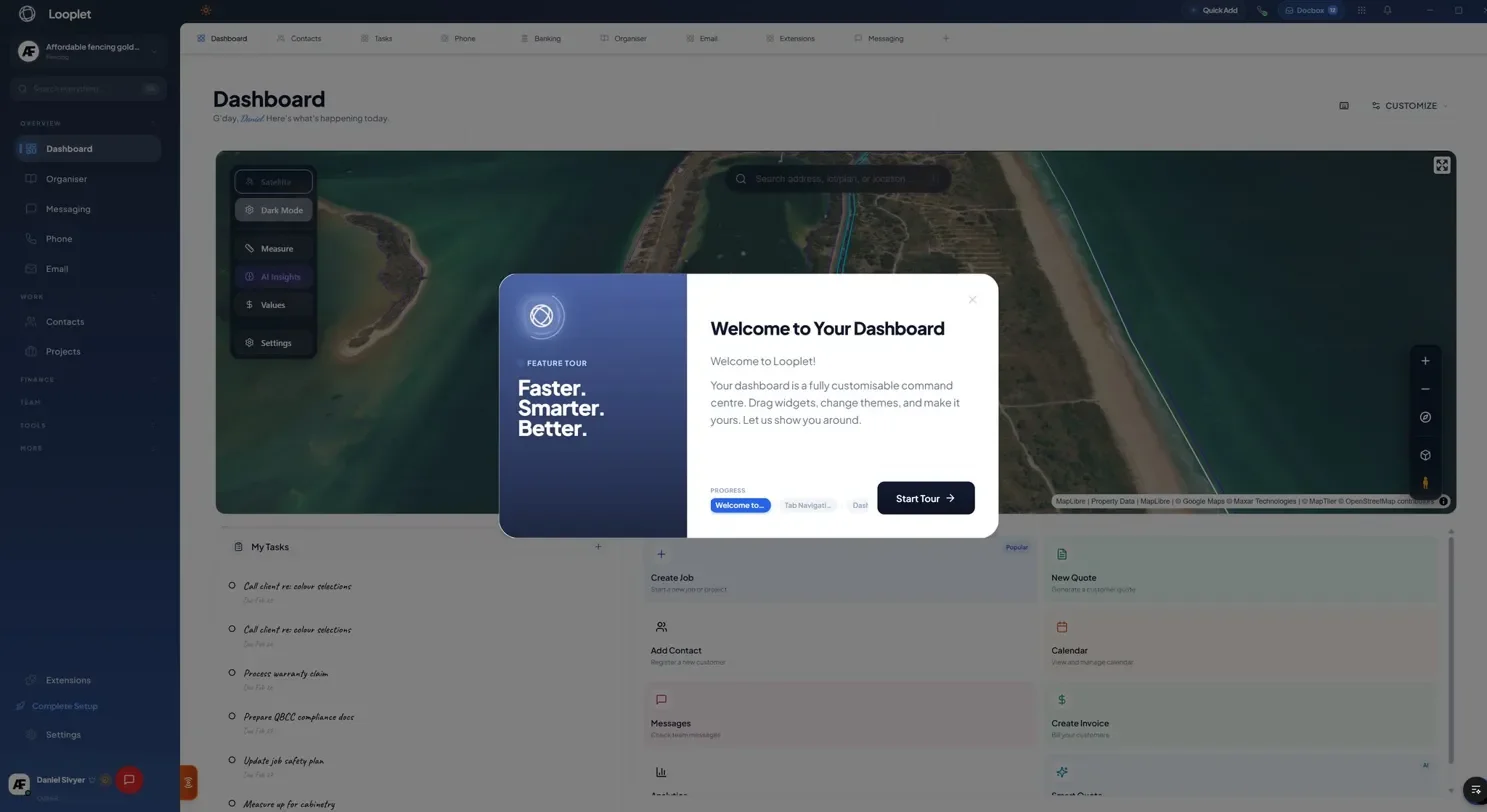Open map Settings in the map panel
Image resolution: width=1487 pixels, height=812 pixels.
click(x=274, y=343)
